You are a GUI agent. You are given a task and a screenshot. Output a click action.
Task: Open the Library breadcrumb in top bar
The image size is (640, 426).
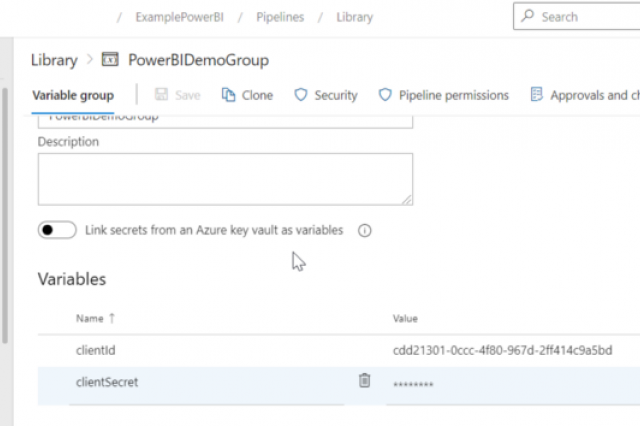(354, 17)
